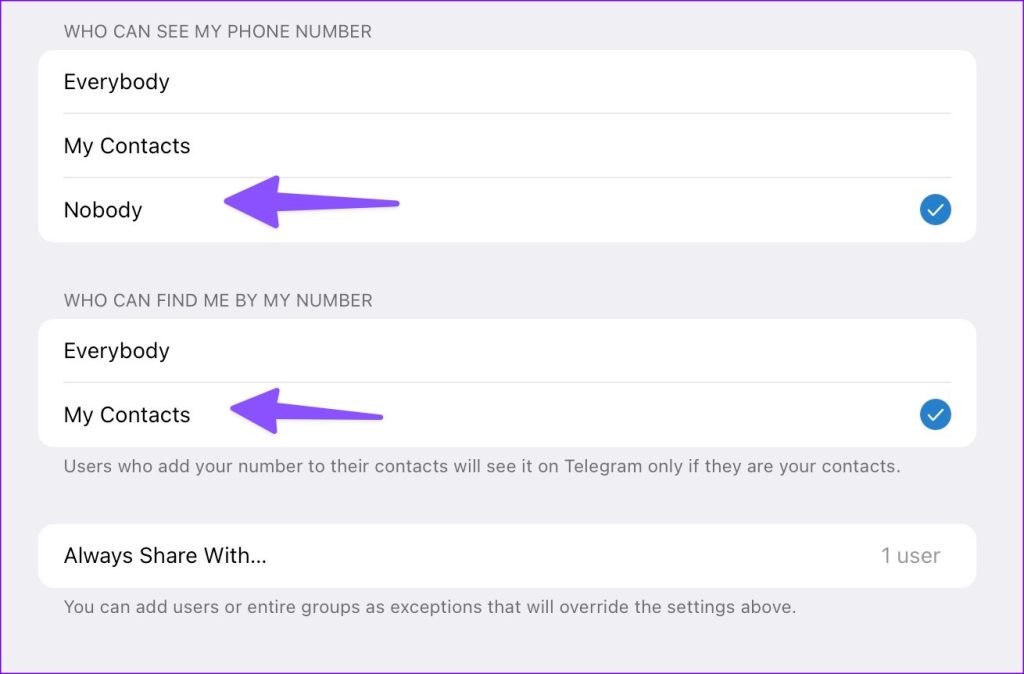Viewport: 1024px width, 674px height.
Task: Click the blue checkmark in the My Contacts finder row
Action: pos(935,414)
